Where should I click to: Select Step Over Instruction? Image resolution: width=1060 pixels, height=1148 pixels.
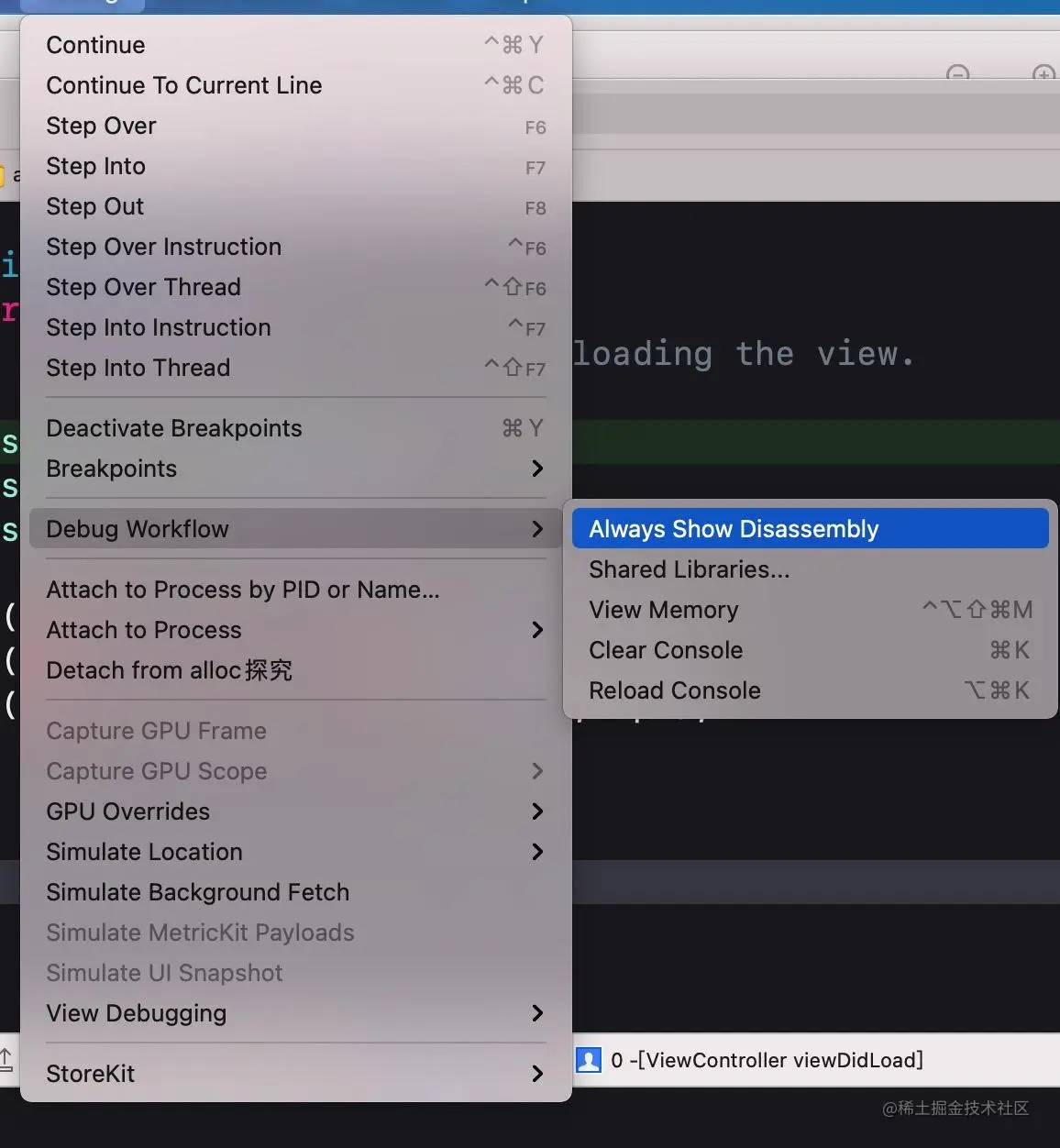coord(295,247)
